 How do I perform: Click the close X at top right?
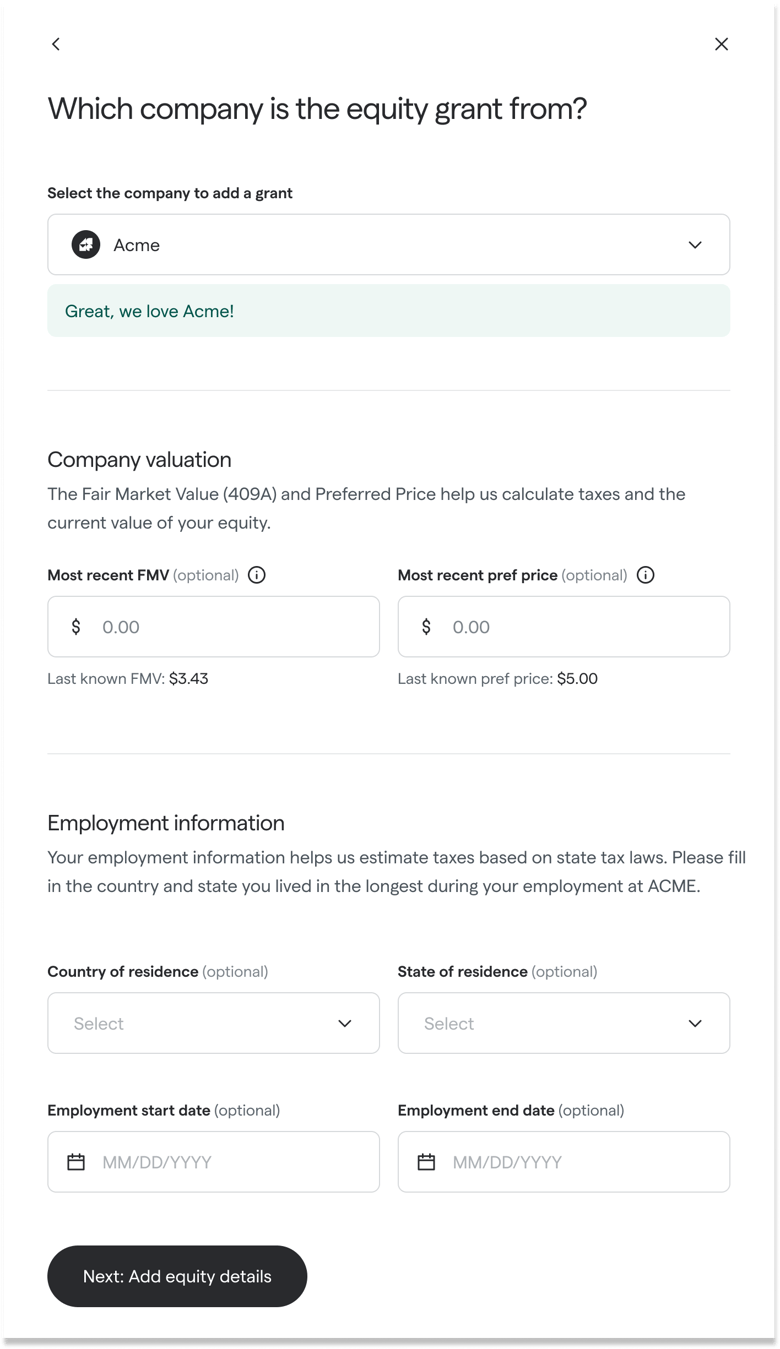[721, 44]
